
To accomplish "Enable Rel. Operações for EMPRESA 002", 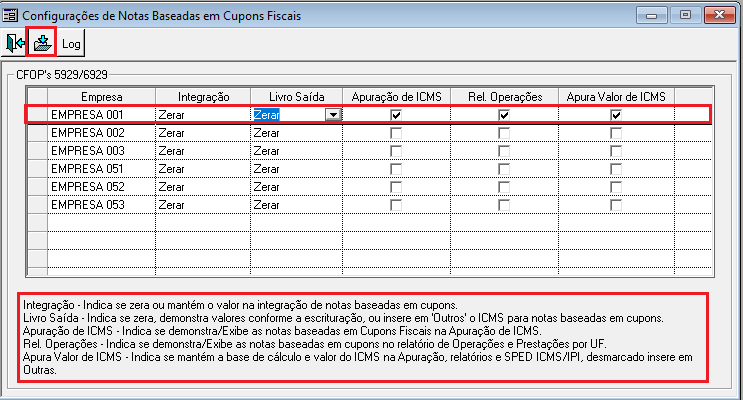I will 504,133.
